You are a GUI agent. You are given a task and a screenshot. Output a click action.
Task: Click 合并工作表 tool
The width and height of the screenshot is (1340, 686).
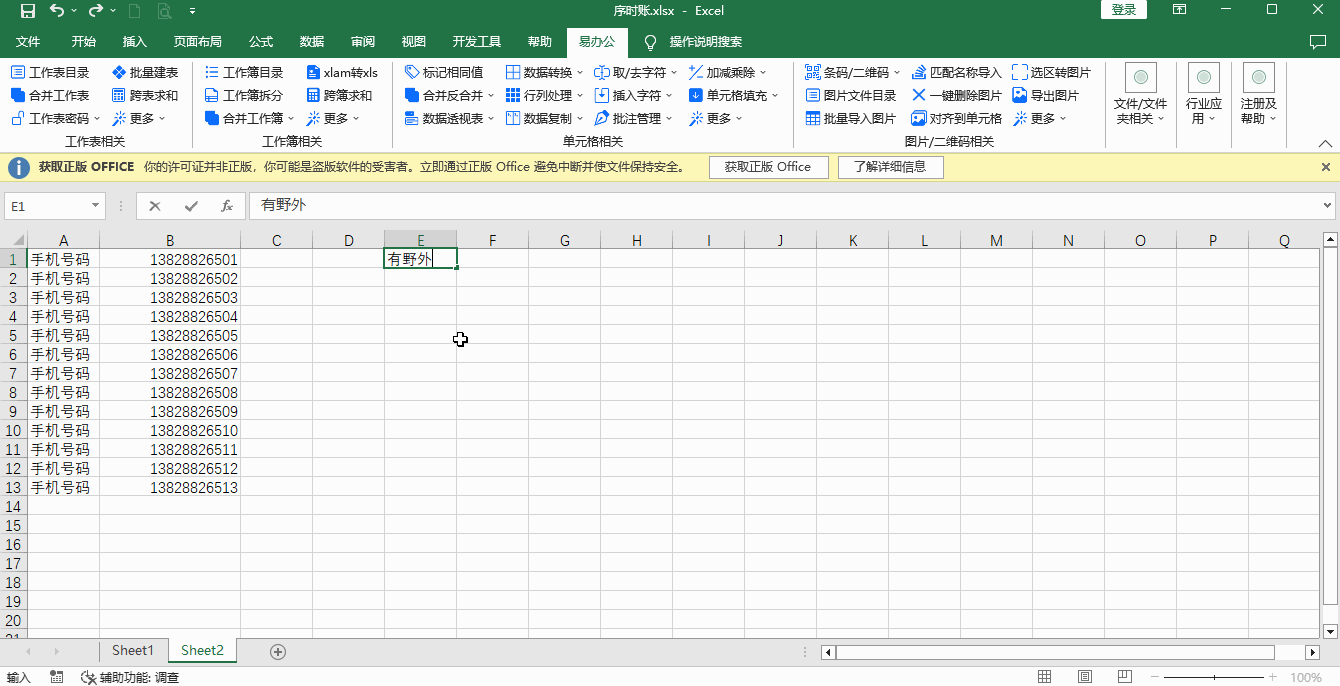(x=50, y=95)
